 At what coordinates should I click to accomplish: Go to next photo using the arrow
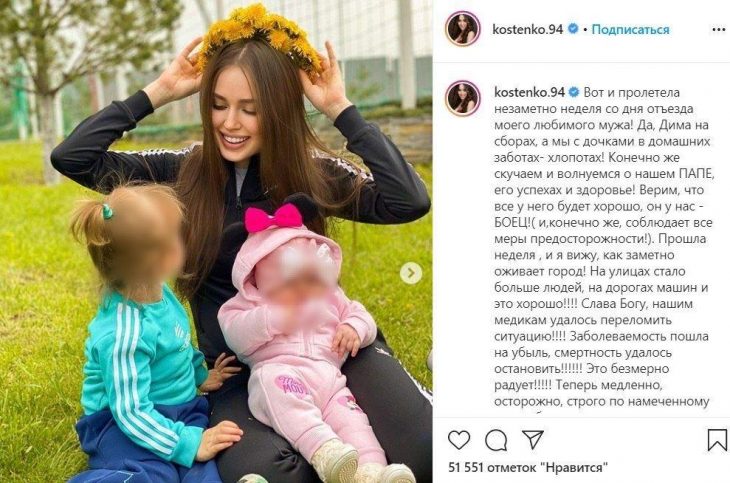tap(411, 273)
